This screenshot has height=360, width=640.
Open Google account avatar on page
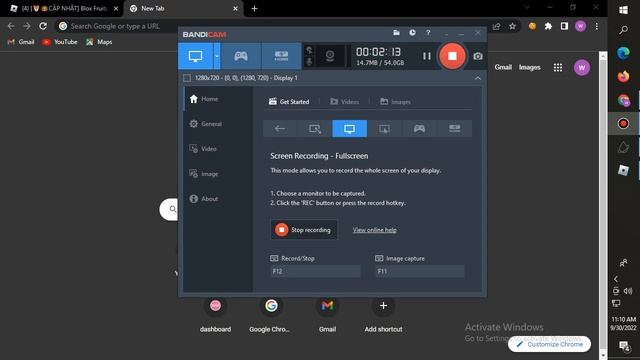coord(582,67)
